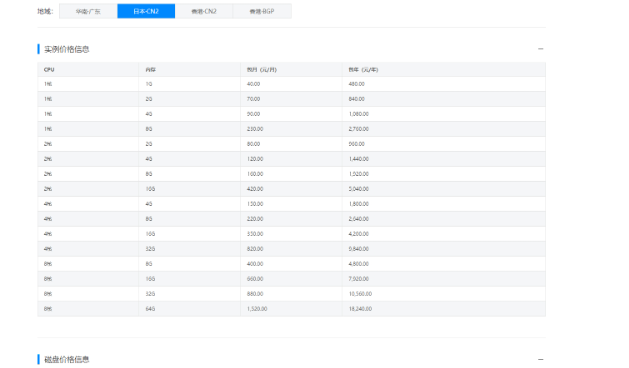
Task: Select the row with yearly price 4,200.00
Action: click(291, 234)
